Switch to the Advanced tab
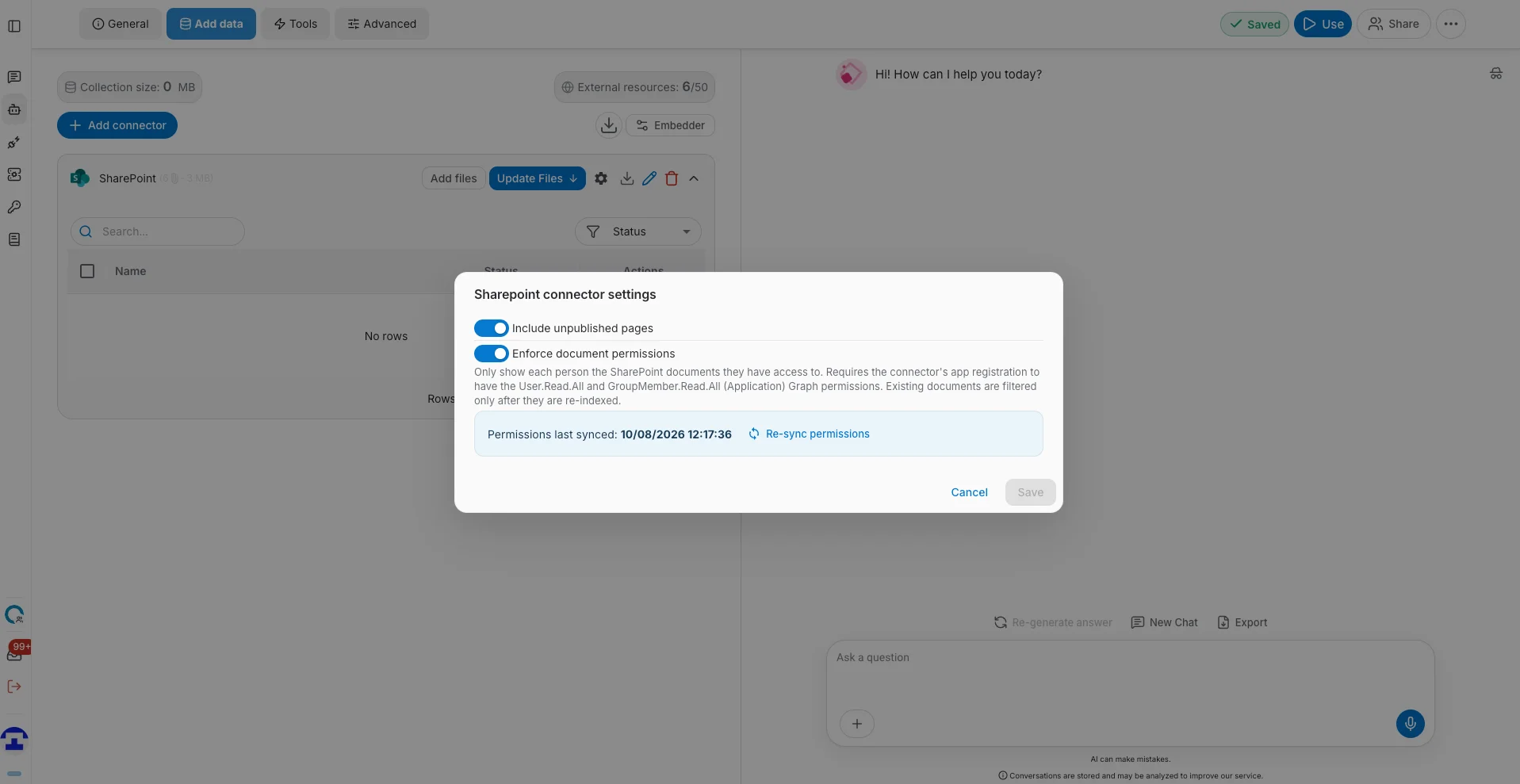1520x784 pixels. (x=382, y=24)
